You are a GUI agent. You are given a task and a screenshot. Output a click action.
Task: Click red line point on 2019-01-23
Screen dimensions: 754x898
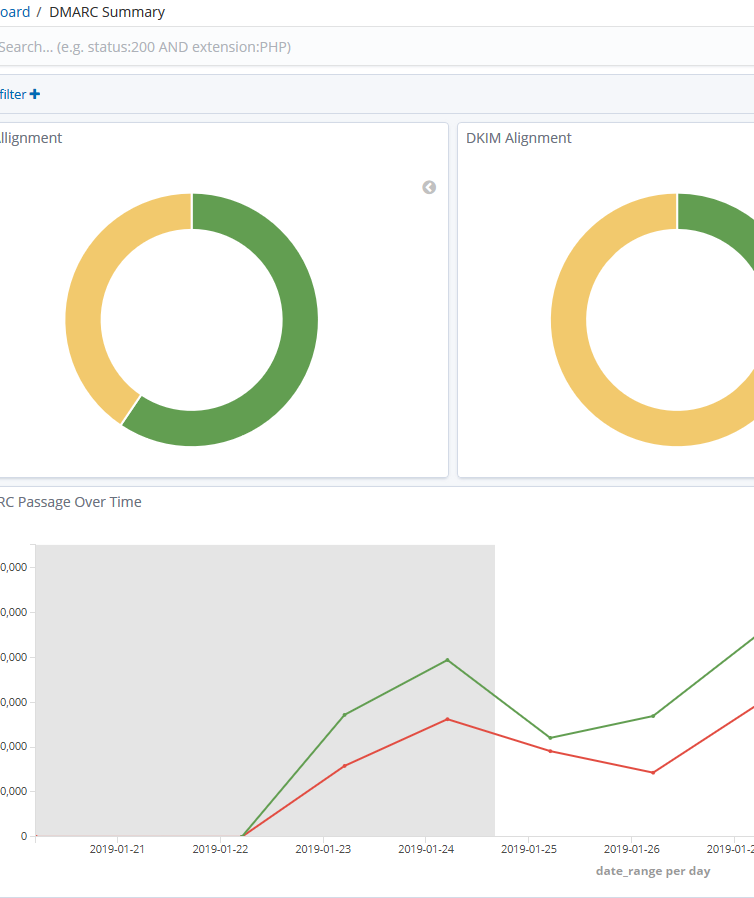[344, 766]
